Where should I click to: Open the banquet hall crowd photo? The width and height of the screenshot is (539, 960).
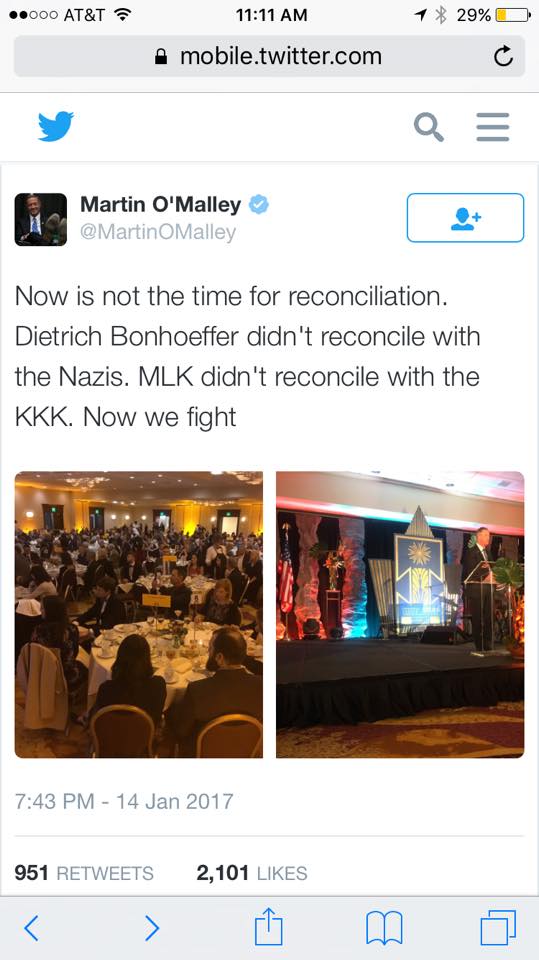click(139, 614)
